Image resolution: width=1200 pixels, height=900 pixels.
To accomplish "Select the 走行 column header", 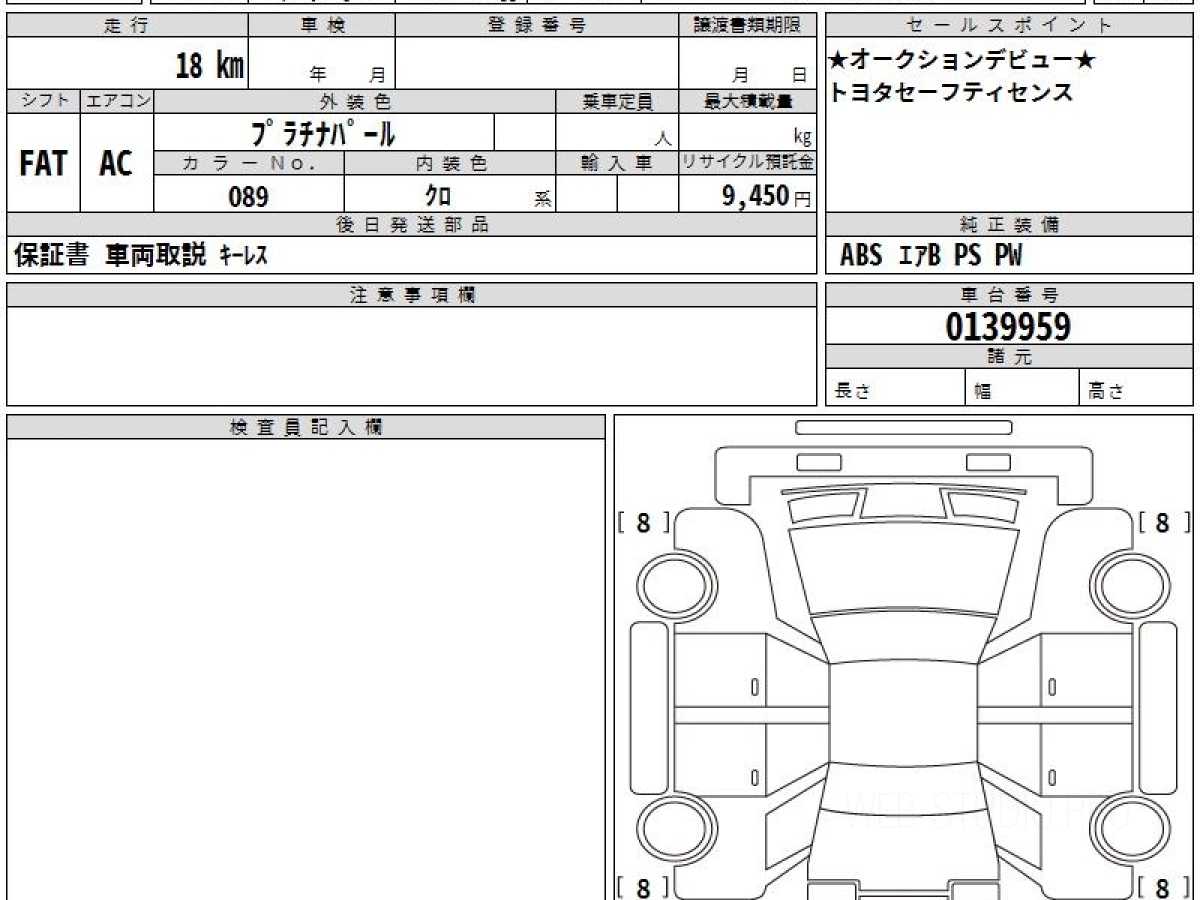I will pos(127,26).
